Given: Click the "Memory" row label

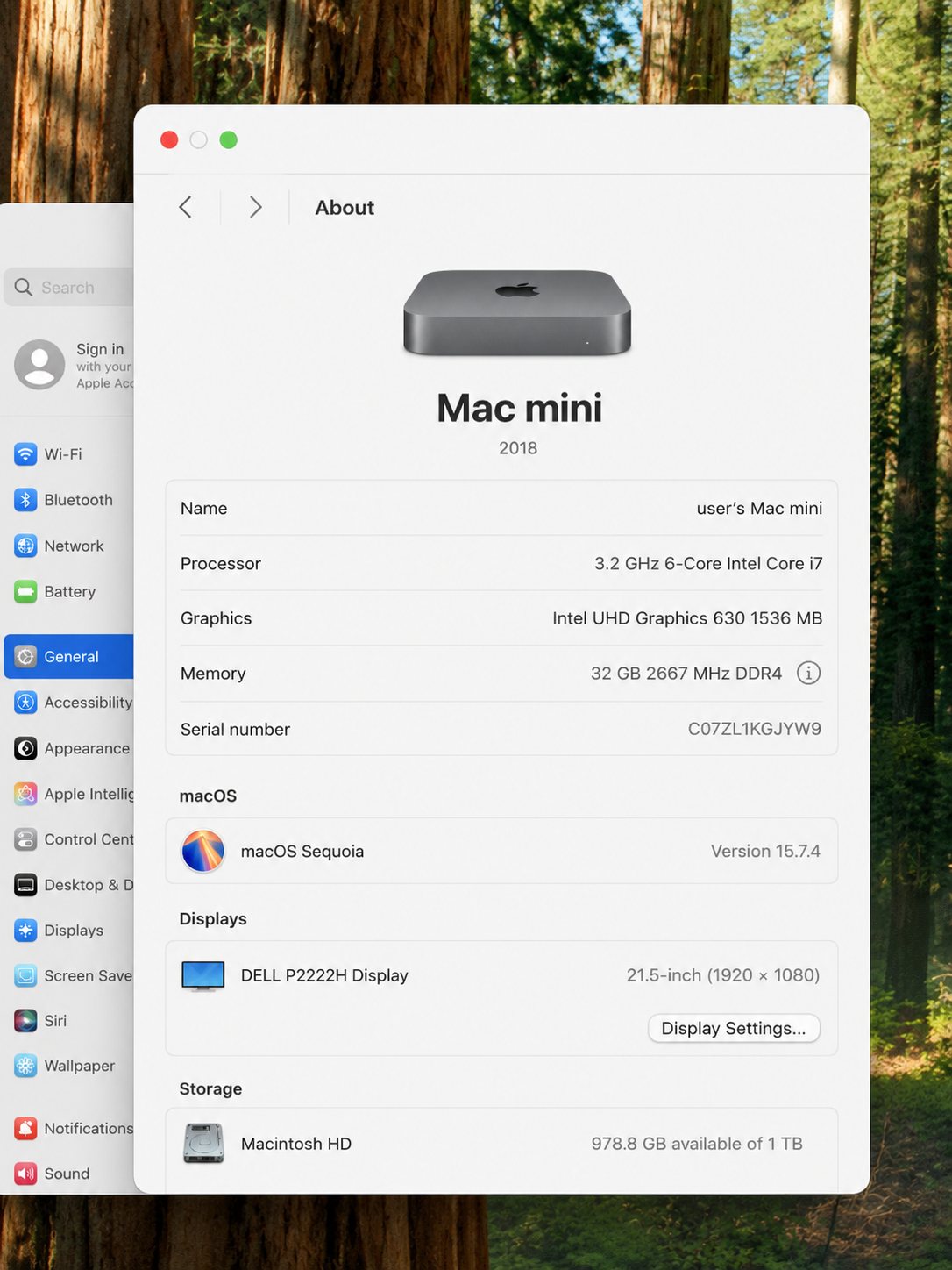Looking at the screenshot, I should tap(213, 674).
